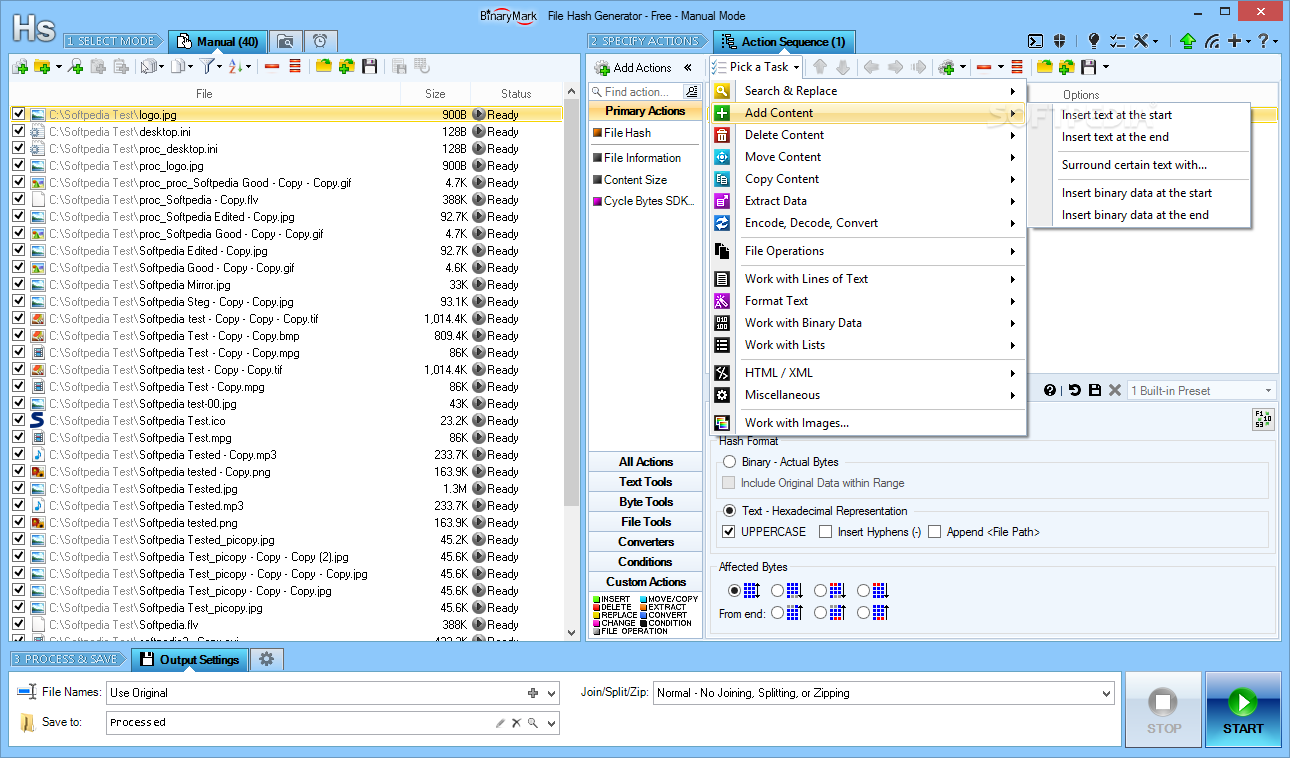Uncheck the desktop.ini file checkbox

[18, 131]
